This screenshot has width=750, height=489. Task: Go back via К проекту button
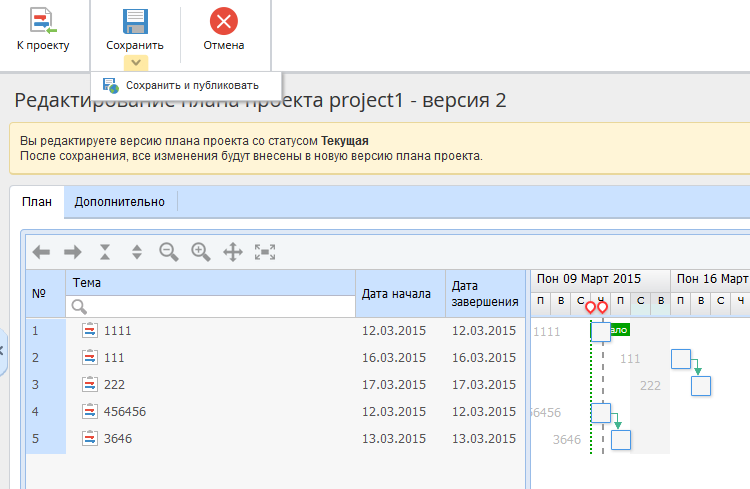(x=43, y=30)
